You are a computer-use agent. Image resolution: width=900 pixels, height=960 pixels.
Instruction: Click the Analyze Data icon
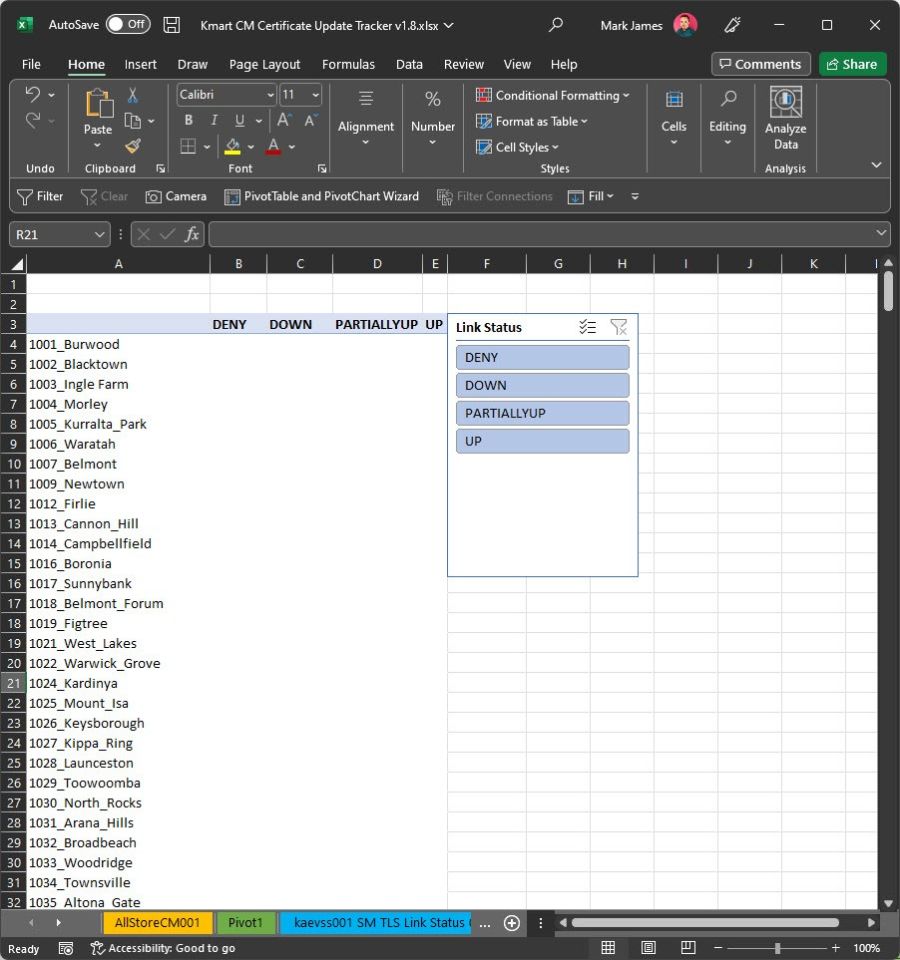pyautogui.click(x=786, y=102)
